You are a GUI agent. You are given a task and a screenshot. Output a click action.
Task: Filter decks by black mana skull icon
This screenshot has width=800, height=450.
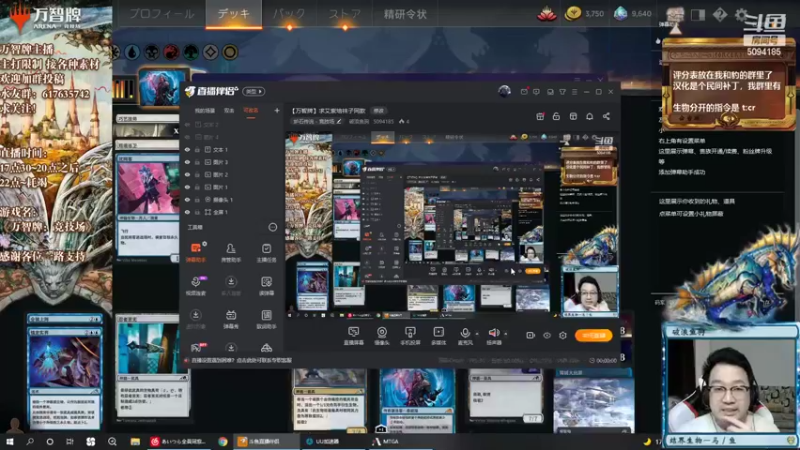[x=152, y=52]
